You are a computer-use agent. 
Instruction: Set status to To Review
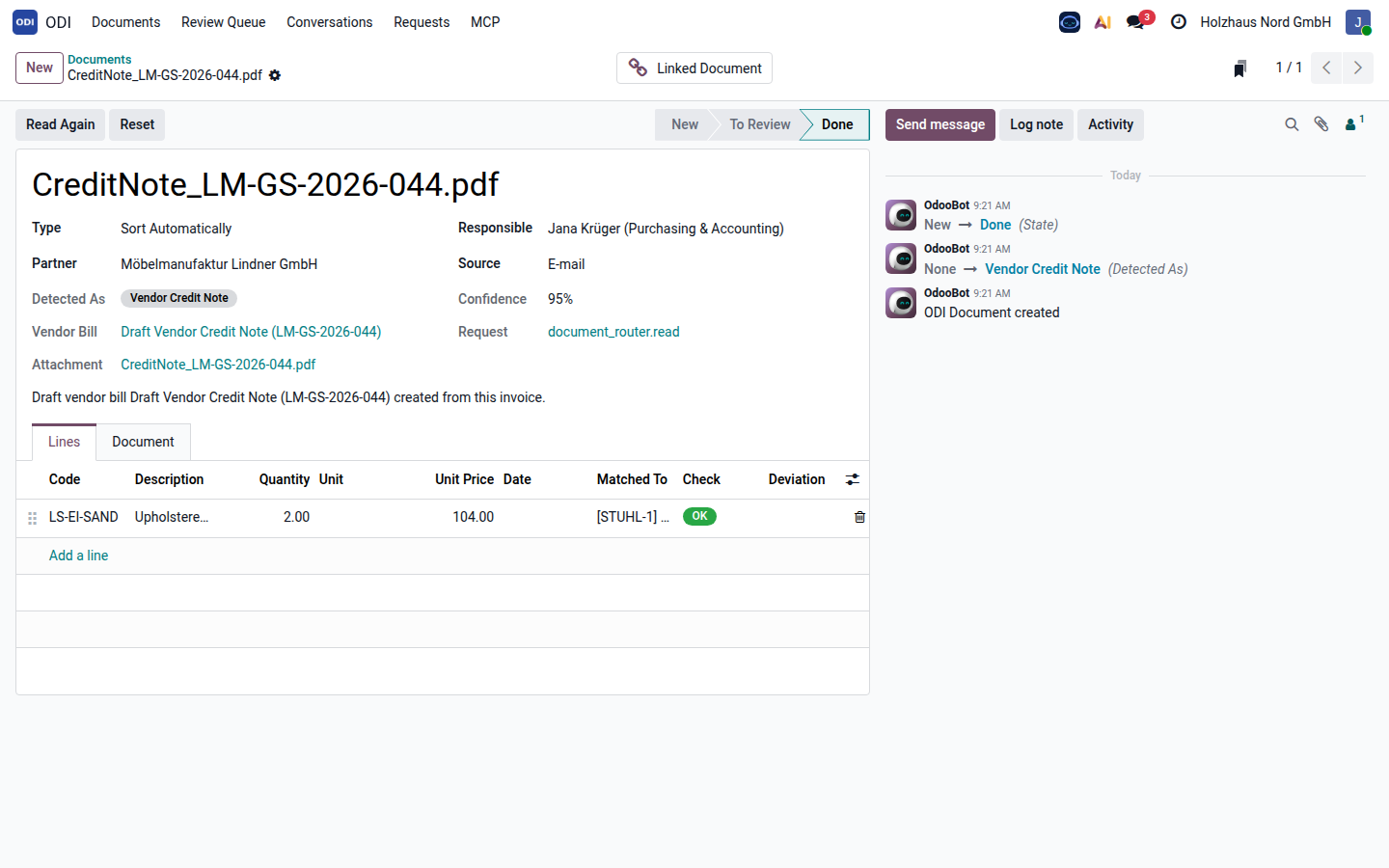760,124
